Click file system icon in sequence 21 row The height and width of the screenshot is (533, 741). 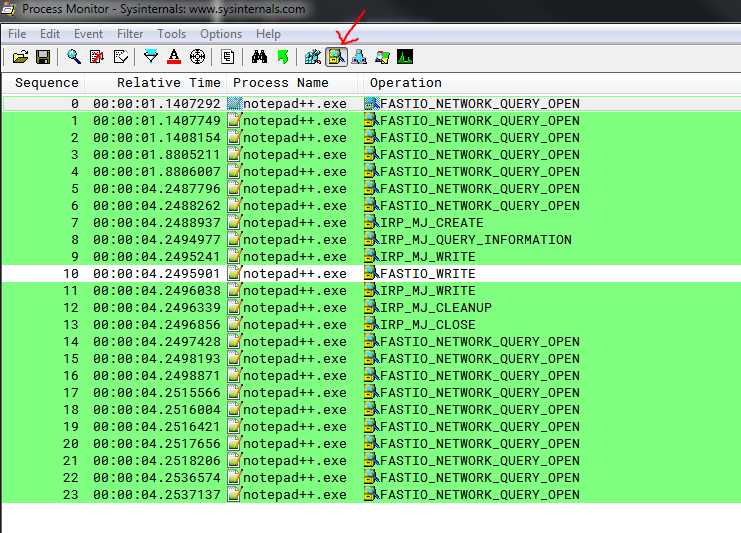click(372, 461)
